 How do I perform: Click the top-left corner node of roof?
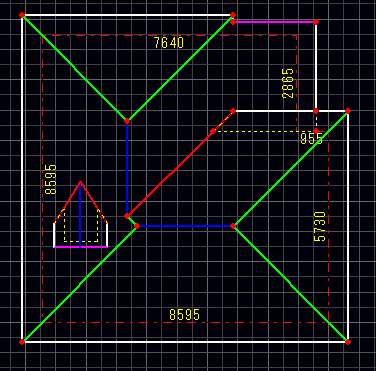[x=22, y=15]
